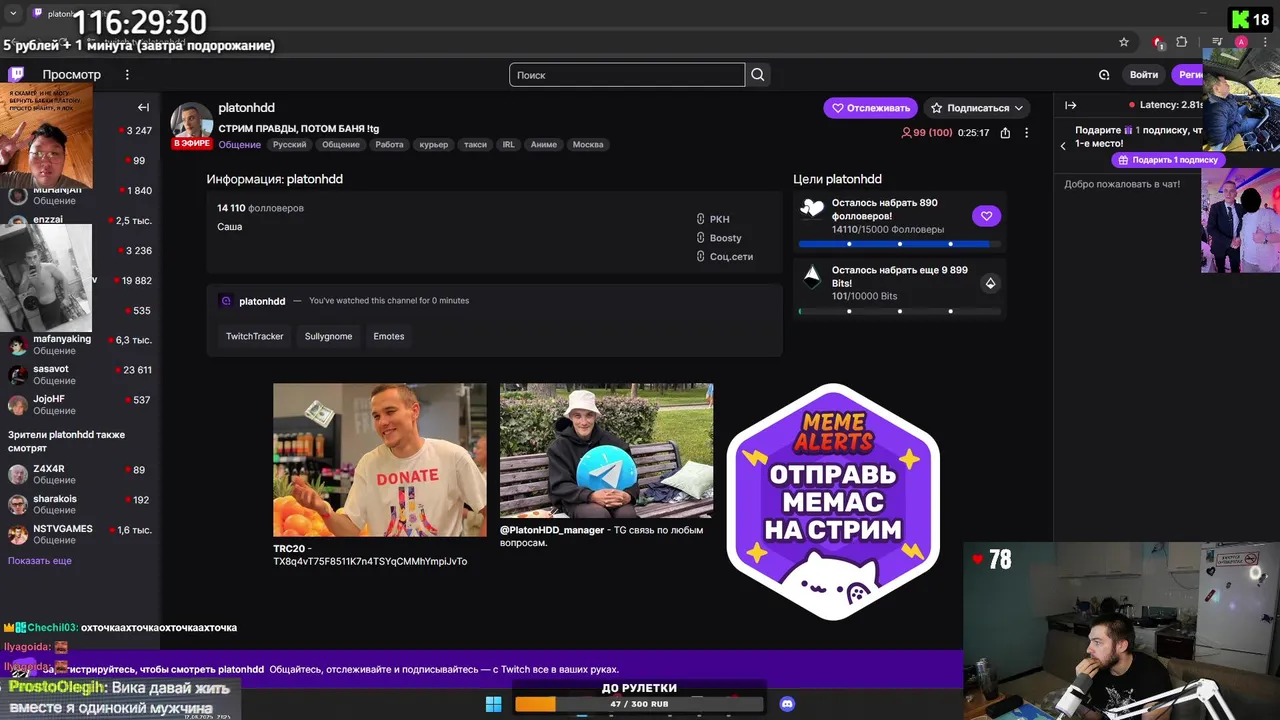
Task: Open the Telegram manager panel image
Action: [x=607, y=451]
